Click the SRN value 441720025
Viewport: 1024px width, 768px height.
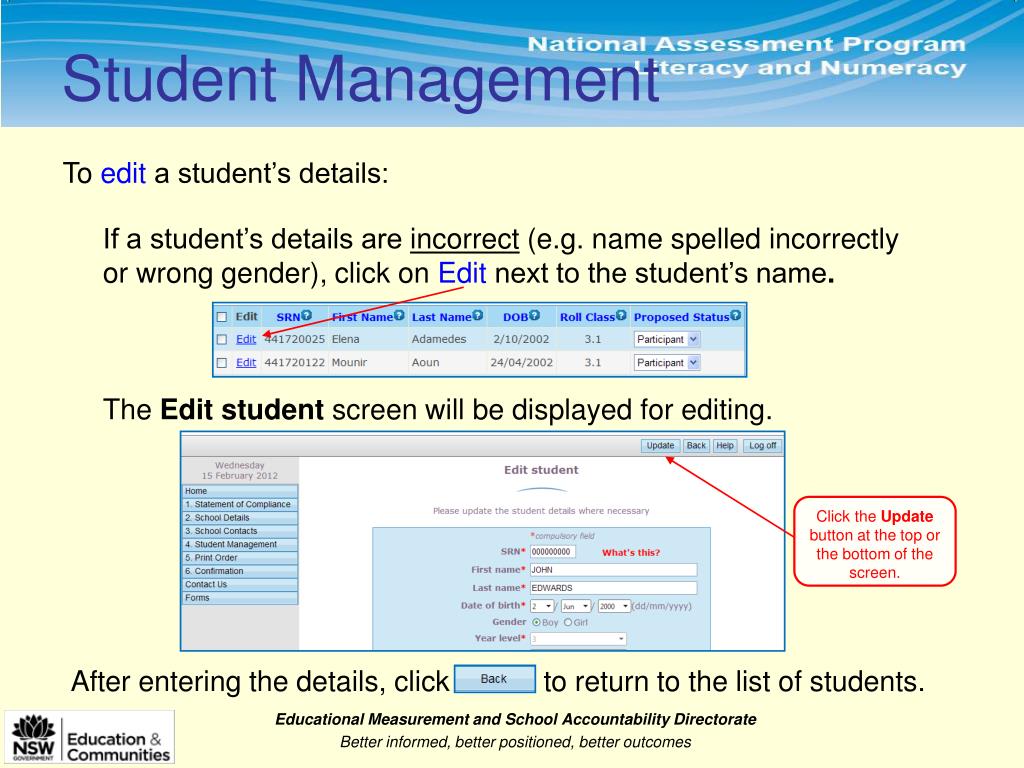tap(295, 340)
